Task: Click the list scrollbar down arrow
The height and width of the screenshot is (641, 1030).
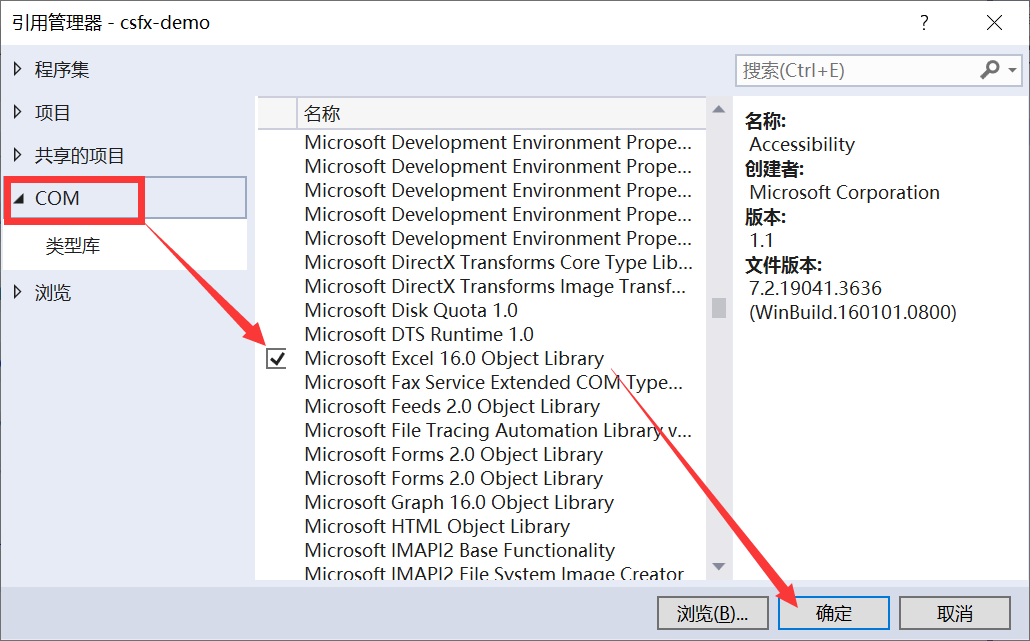Action: (719, 566)
